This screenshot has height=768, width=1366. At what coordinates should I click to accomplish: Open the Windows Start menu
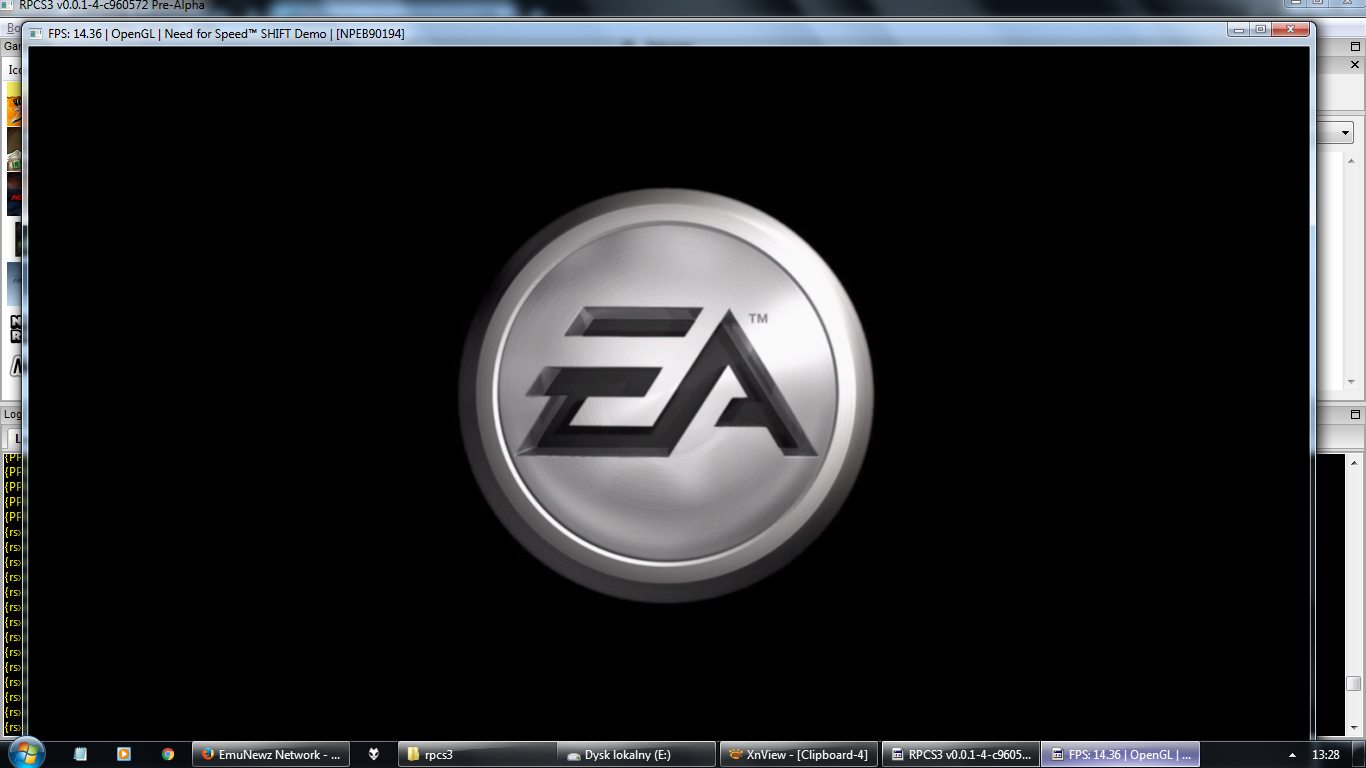pos(25,753)
